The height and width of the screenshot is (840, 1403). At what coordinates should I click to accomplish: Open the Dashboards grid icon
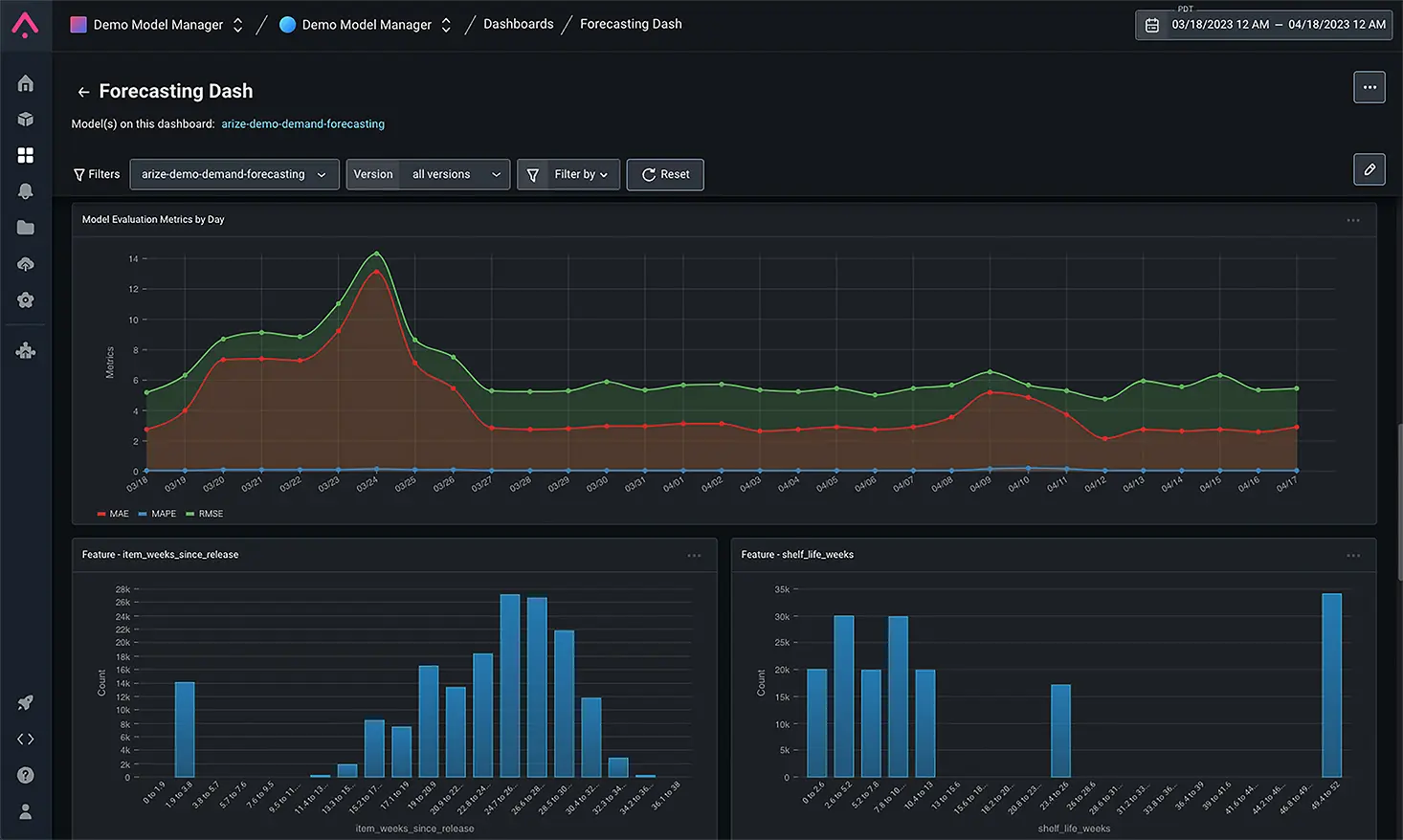point(26,155)
